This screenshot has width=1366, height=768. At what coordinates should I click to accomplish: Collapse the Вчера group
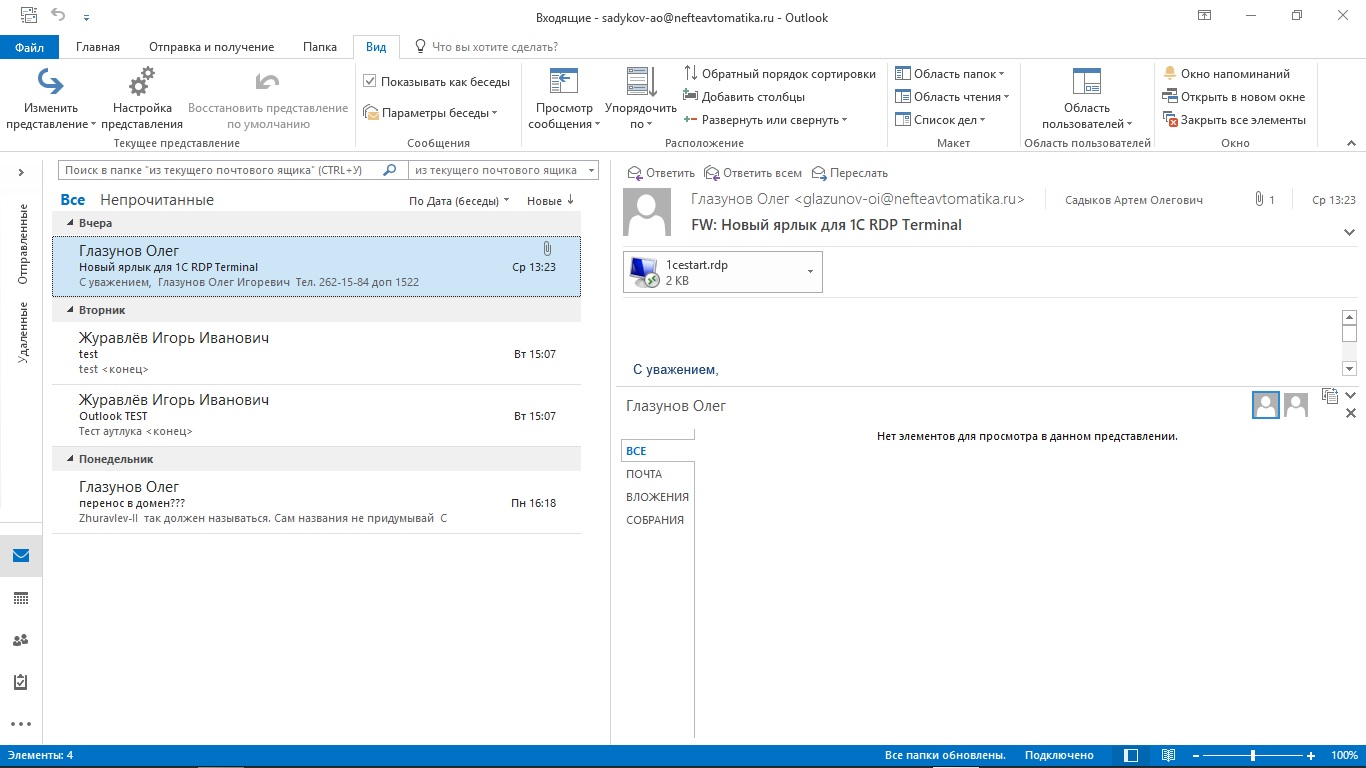click(x=70, y=223)
